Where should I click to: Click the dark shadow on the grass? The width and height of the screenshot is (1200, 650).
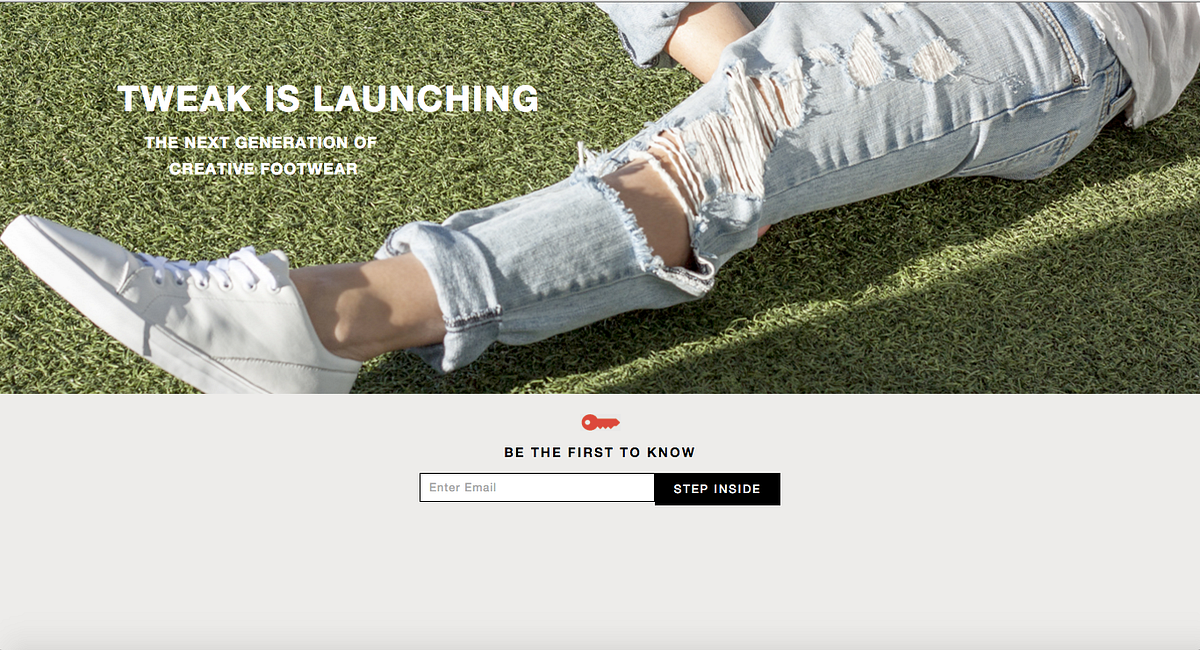point(800,330)
